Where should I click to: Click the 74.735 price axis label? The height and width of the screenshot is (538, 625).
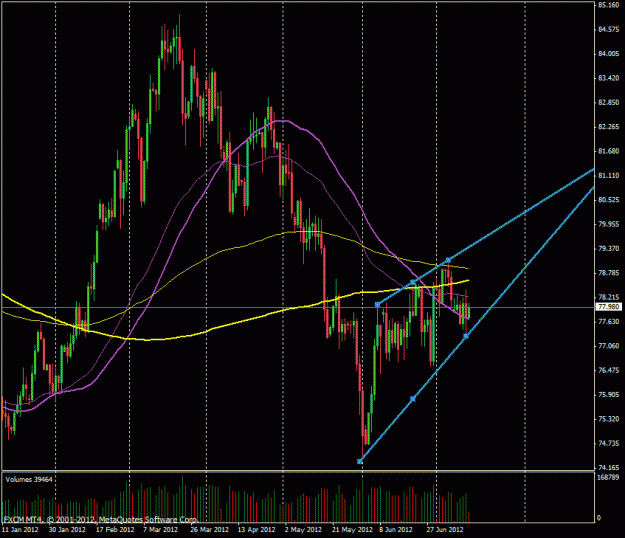609,443
